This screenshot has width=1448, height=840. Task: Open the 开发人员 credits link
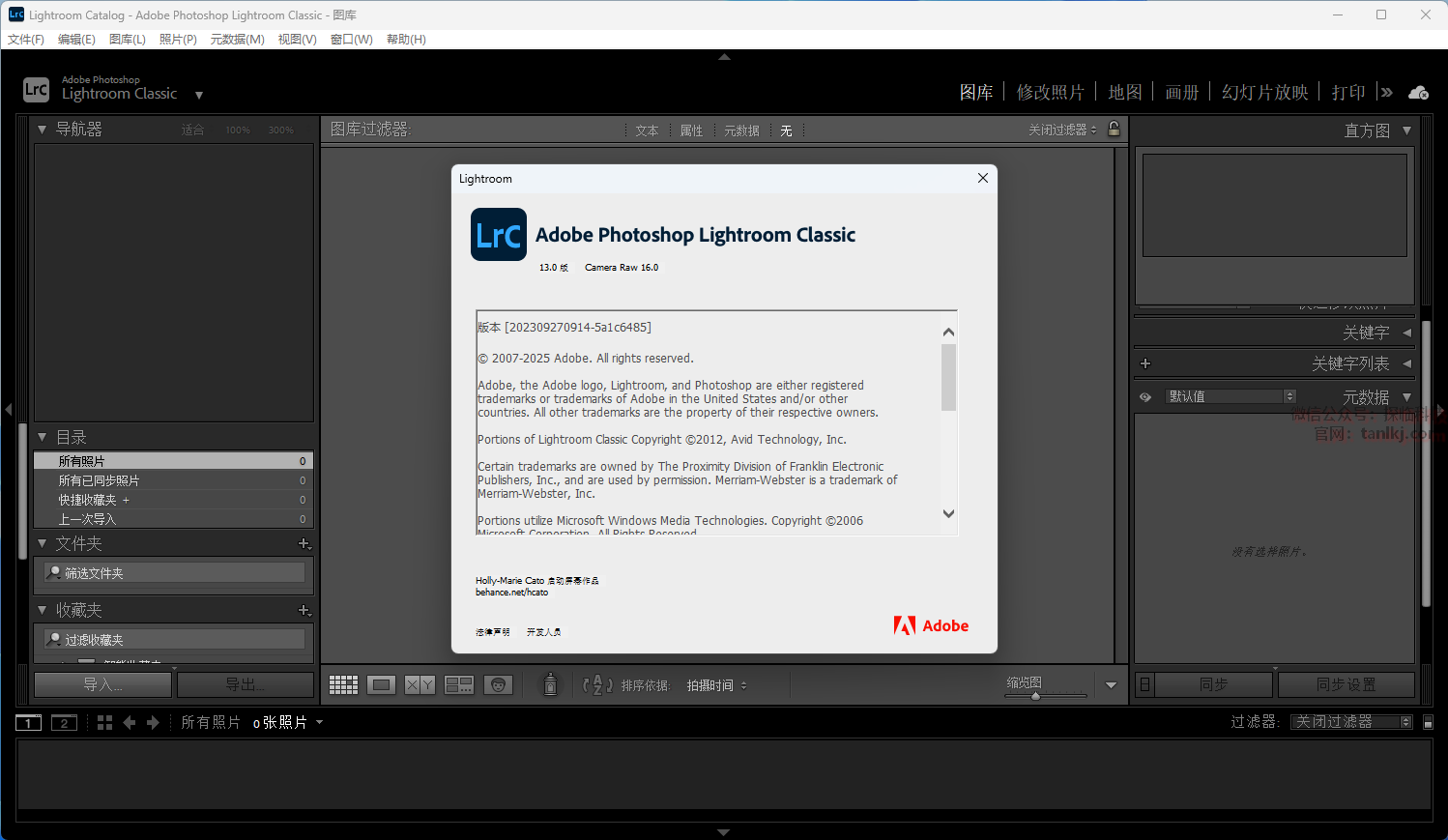point(544,632)
